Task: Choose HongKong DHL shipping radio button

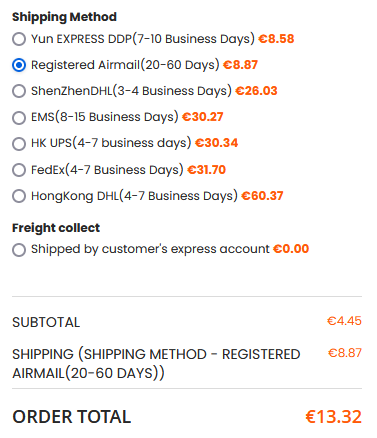Action: click(x=19, y=196)
